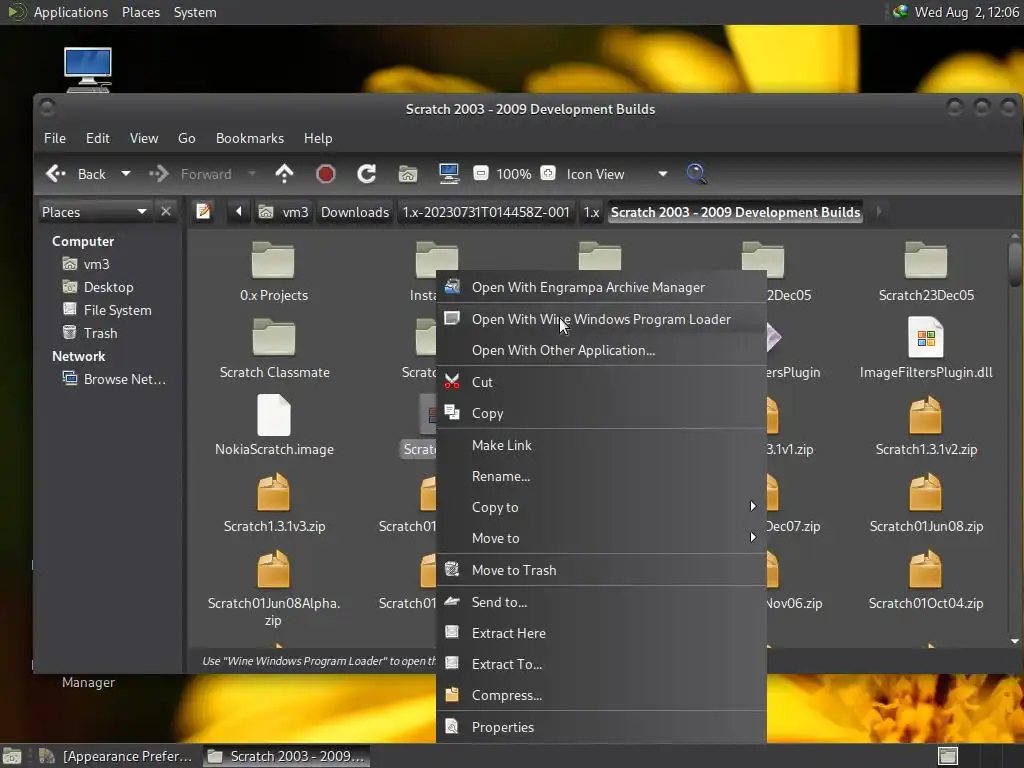Zoom out with the minus icon
Image resolution: width=1024 pixels, height=768 pixels.
(x=481, y=174)
